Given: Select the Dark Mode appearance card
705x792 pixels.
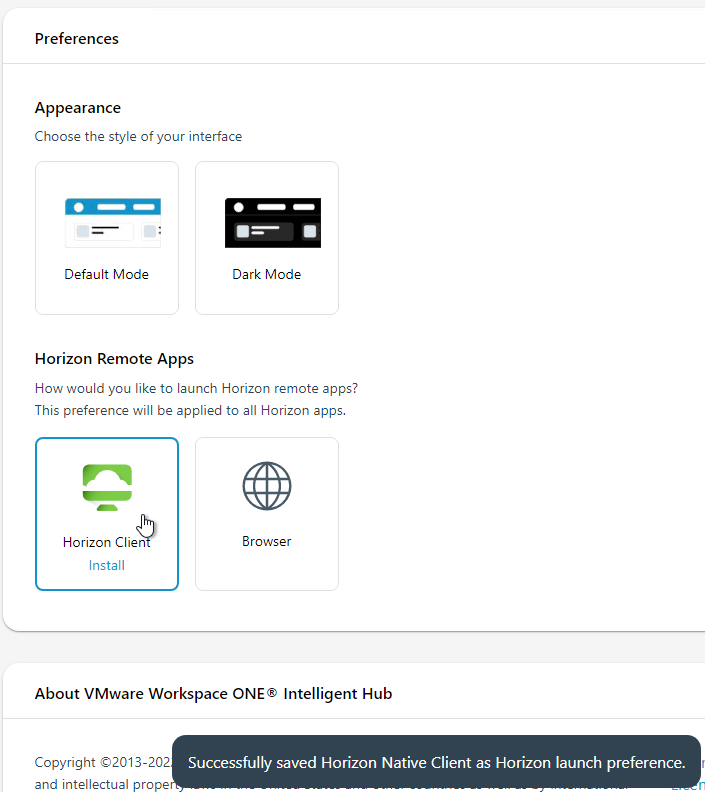Looking at the screenshot, I should pos(267,238).
